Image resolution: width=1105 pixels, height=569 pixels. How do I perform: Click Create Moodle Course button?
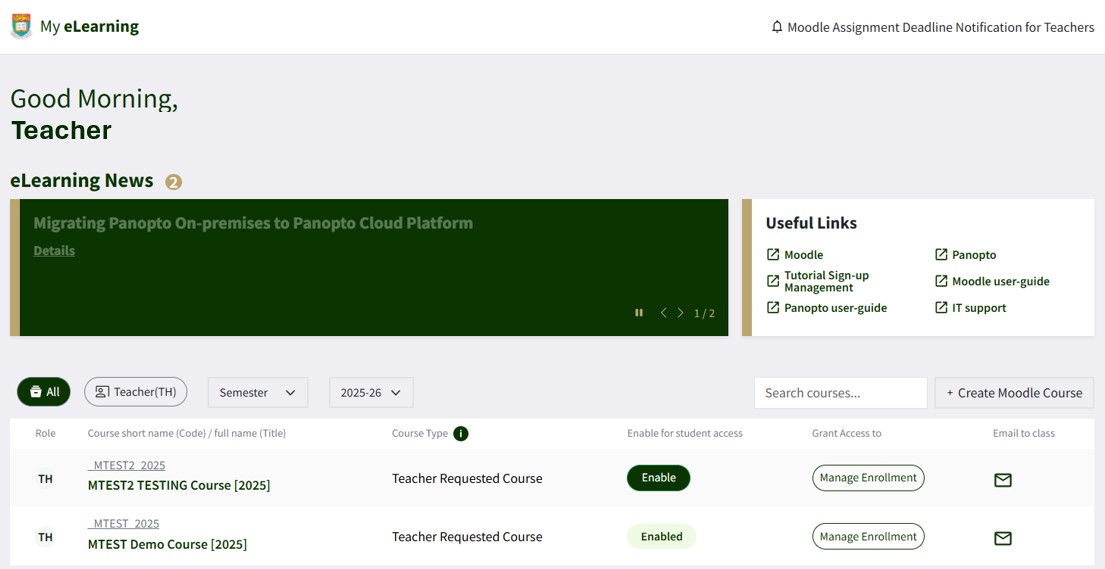click(x=1014, y=393)
